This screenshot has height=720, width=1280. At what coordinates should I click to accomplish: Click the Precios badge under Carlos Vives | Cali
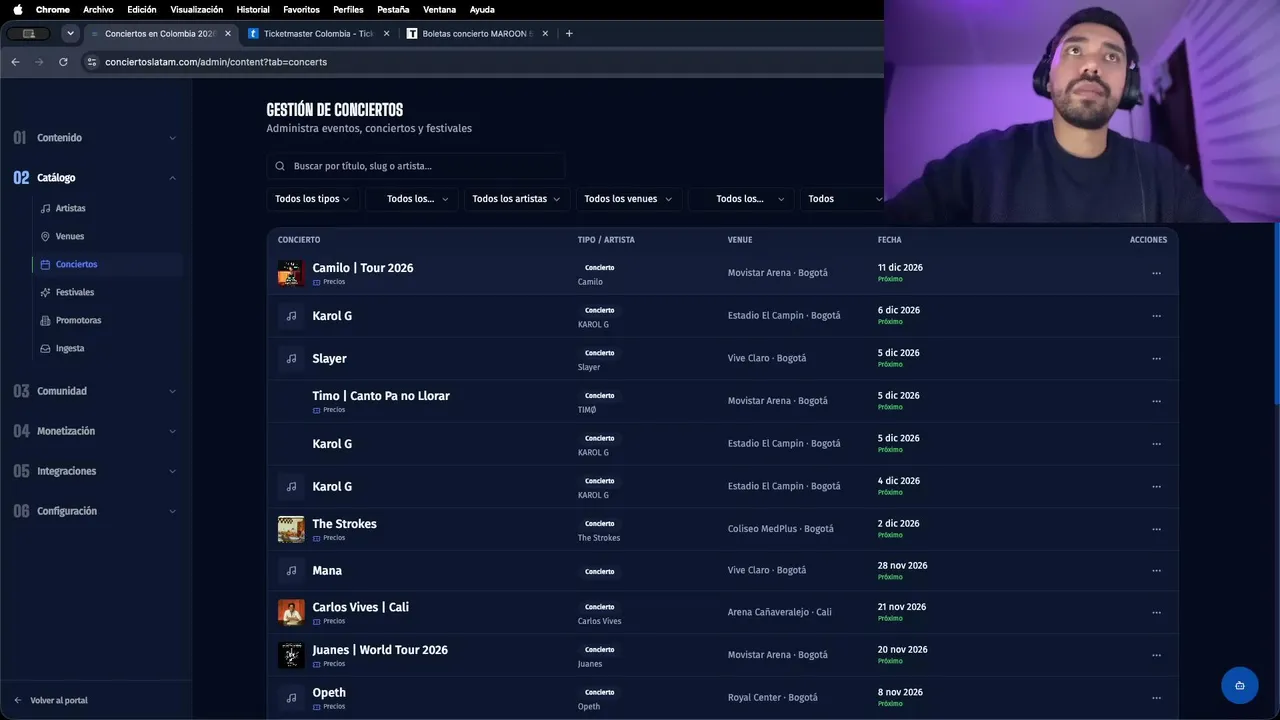tap(329, 621)
